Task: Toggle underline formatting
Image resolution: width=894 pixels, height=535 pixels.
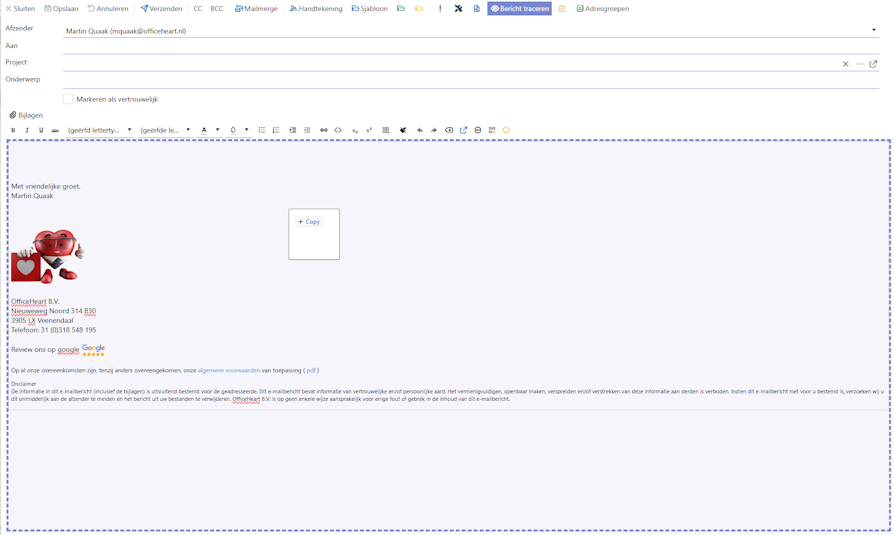Action: (41, 131)
